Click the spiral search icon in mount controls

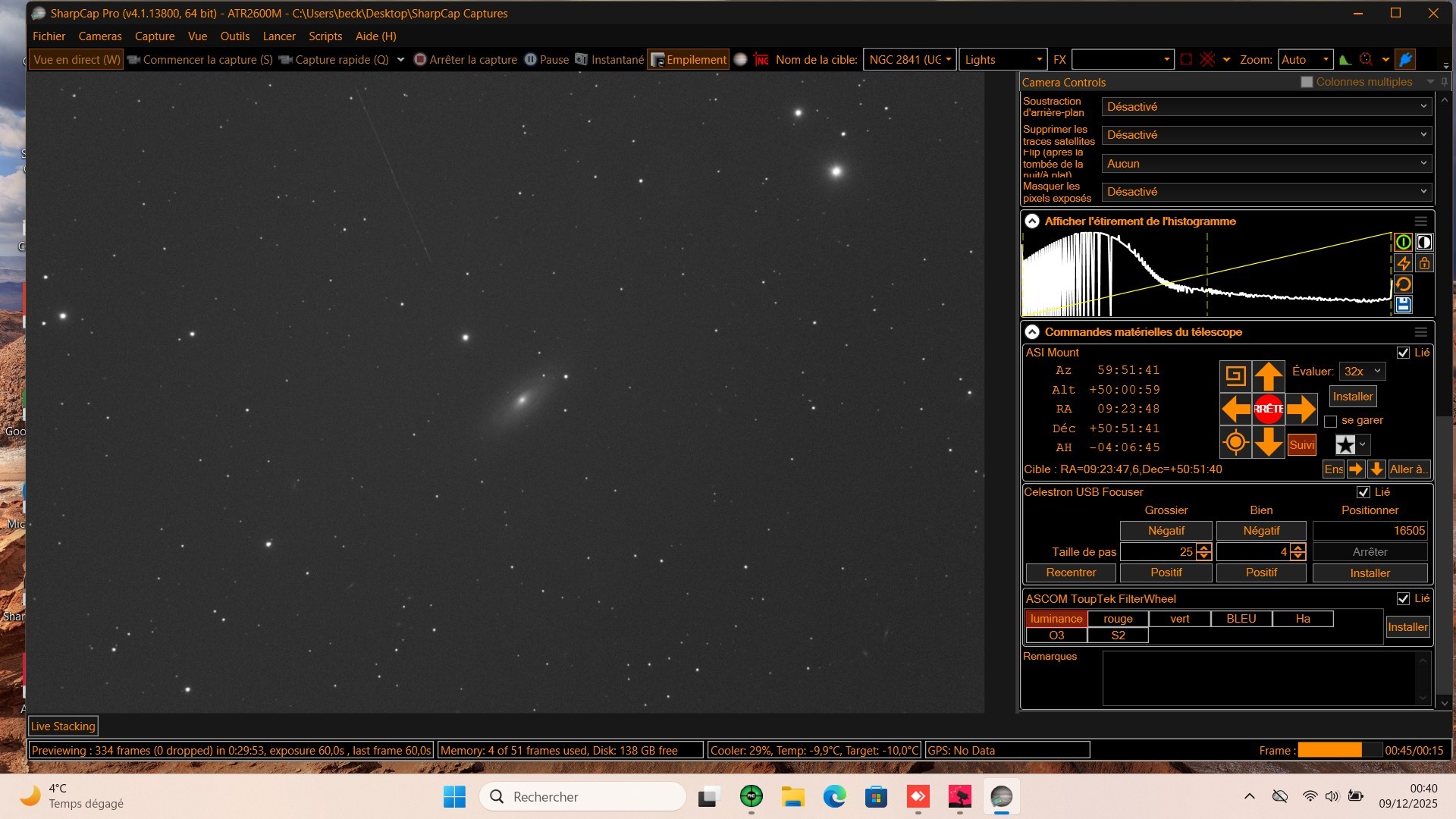coord(1235,376)
